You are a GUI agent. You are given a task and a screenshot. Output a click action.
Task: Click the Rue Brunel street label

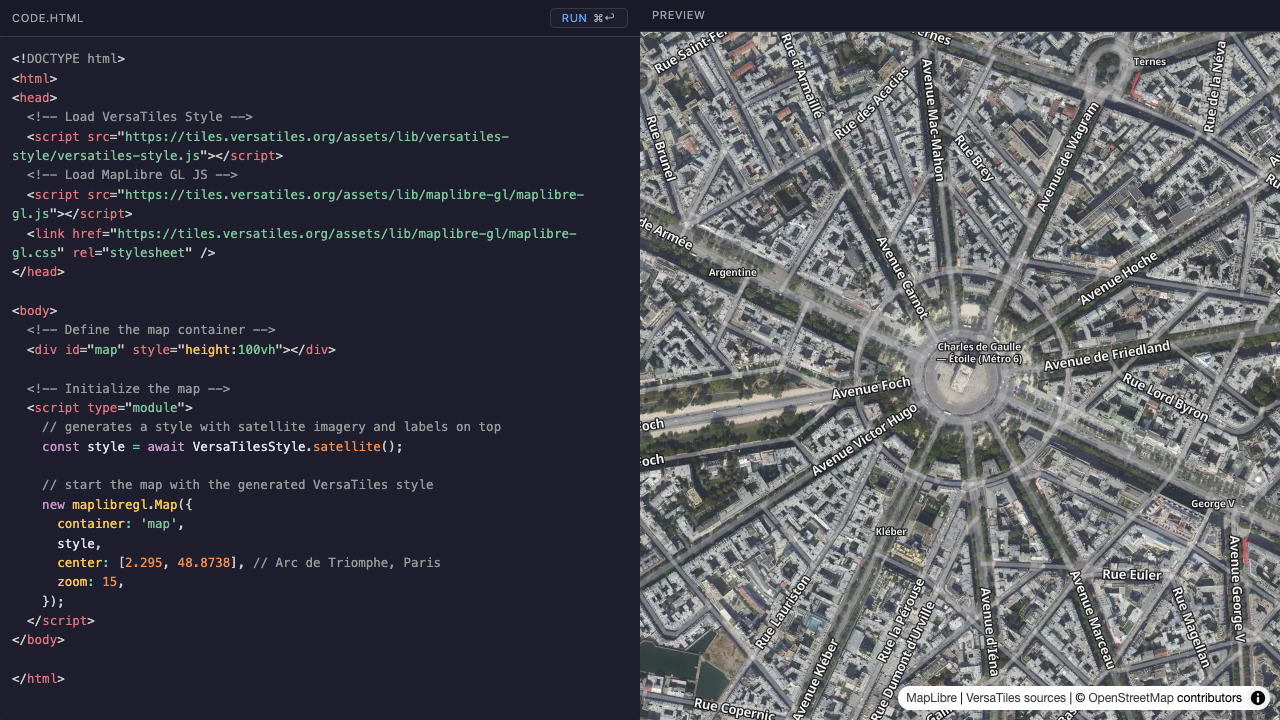click(x=661, y=148)
